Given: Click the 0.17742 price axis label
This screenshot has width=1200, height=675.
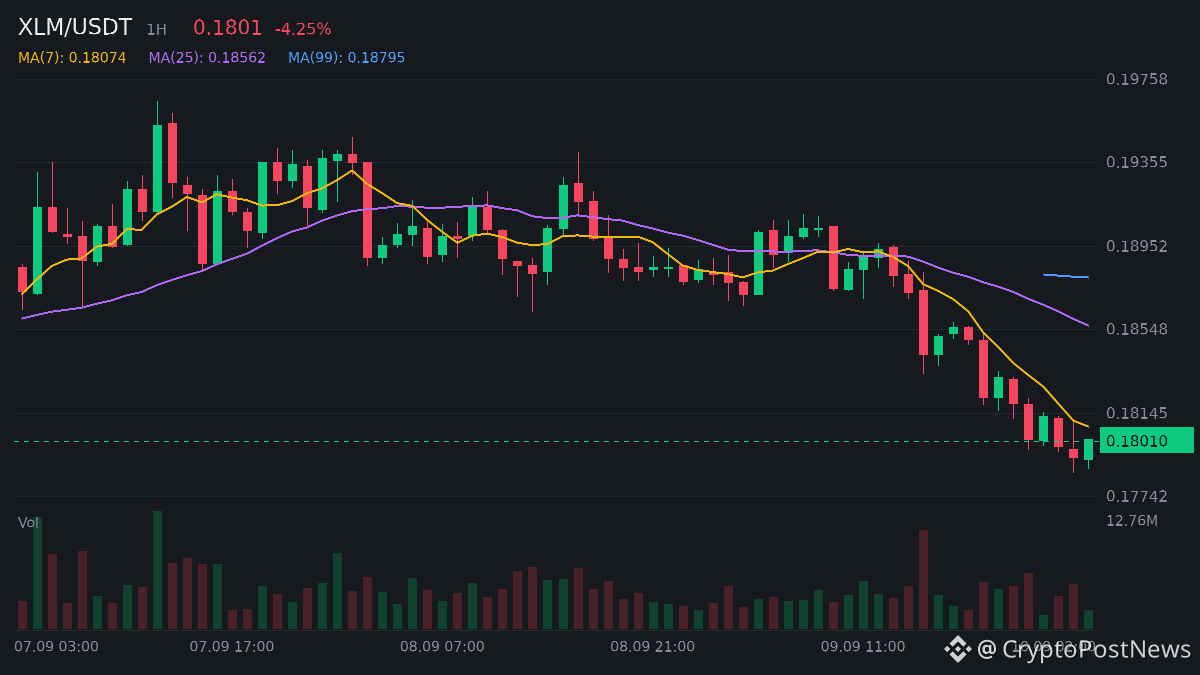Looking at the screenshot, I should click(1137, 496).
